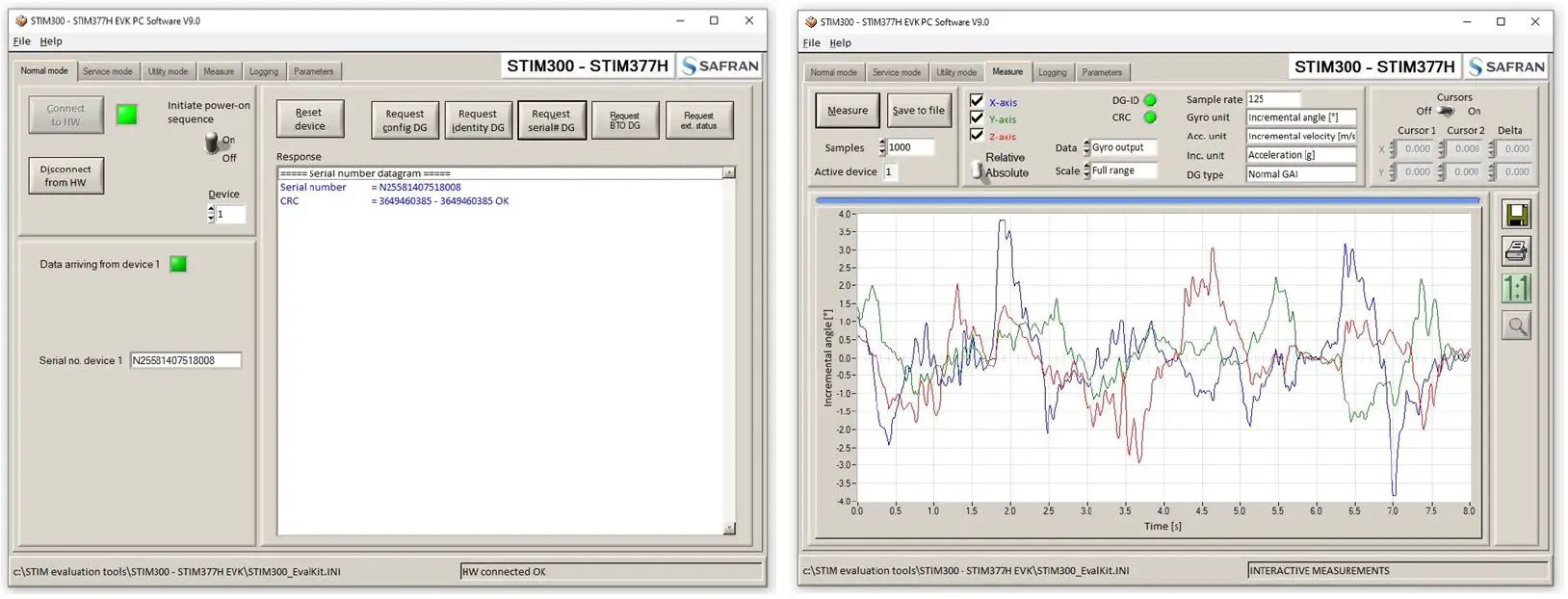Click the Measure button

click(848, 110)
